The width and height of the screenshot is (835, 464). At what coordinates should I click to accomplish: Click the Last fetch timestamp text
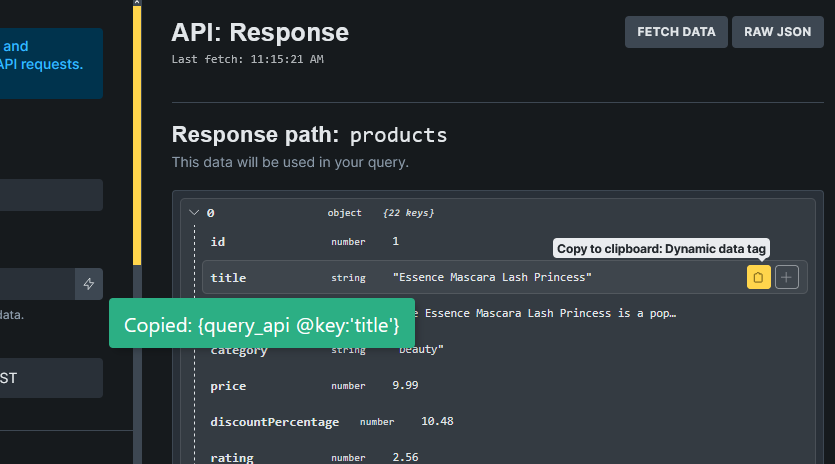click(248, 59)
